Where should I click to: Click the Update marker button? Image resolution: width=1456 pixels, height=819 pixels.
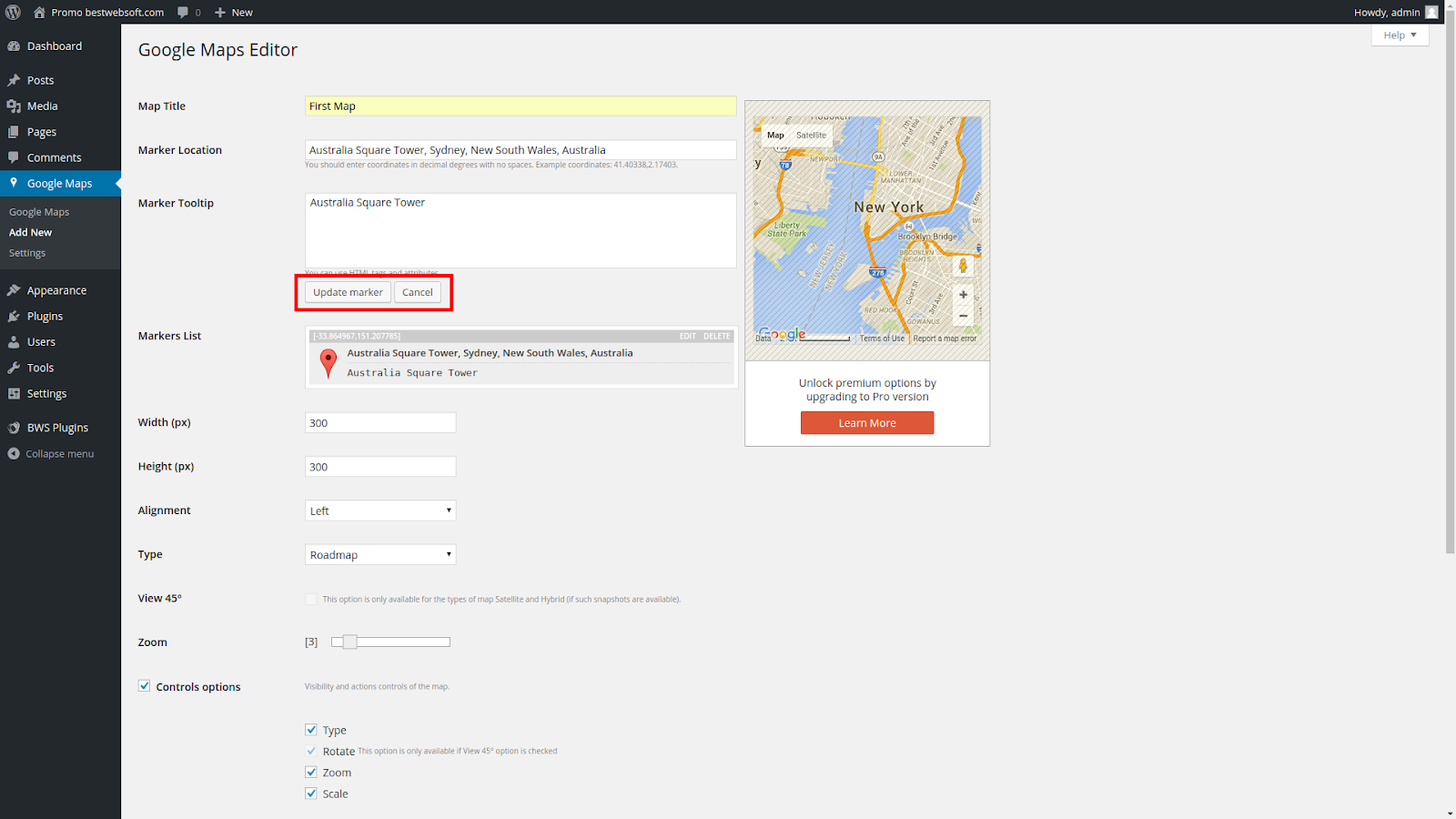pyautogui.click(x=348, y=292)
